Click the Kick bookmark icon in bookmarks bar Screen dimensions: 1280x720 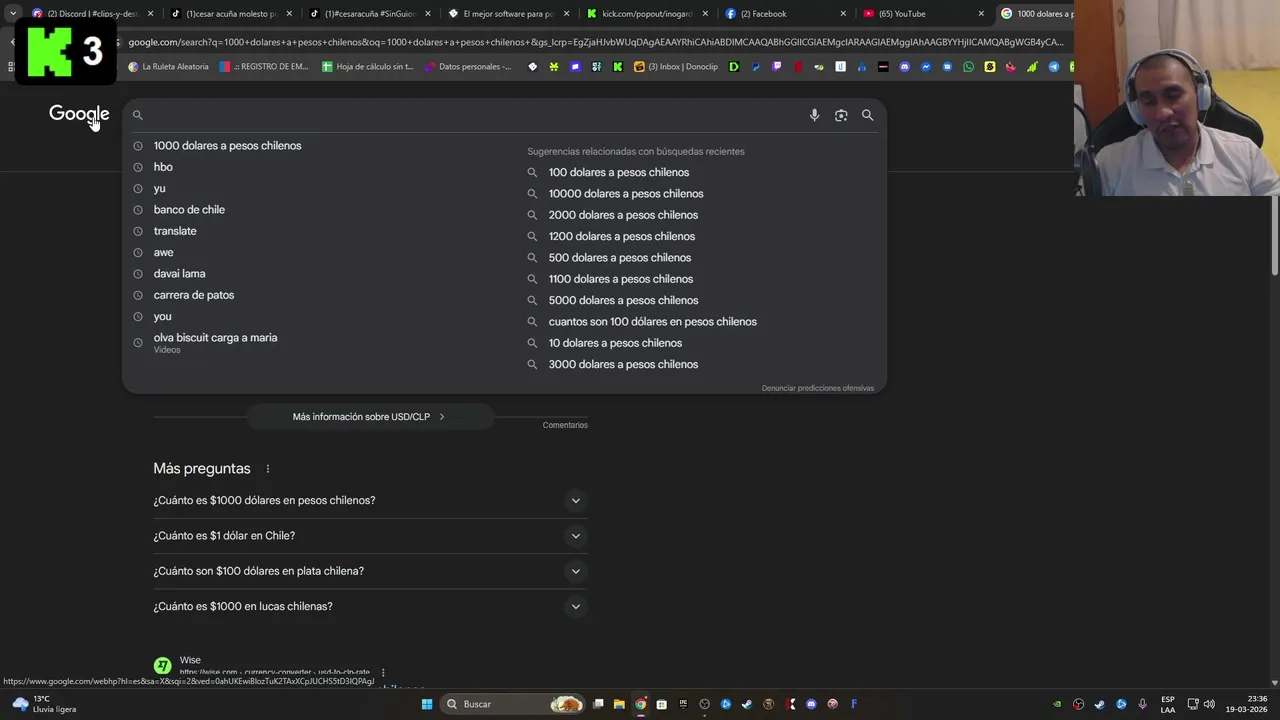pos(618,67)
